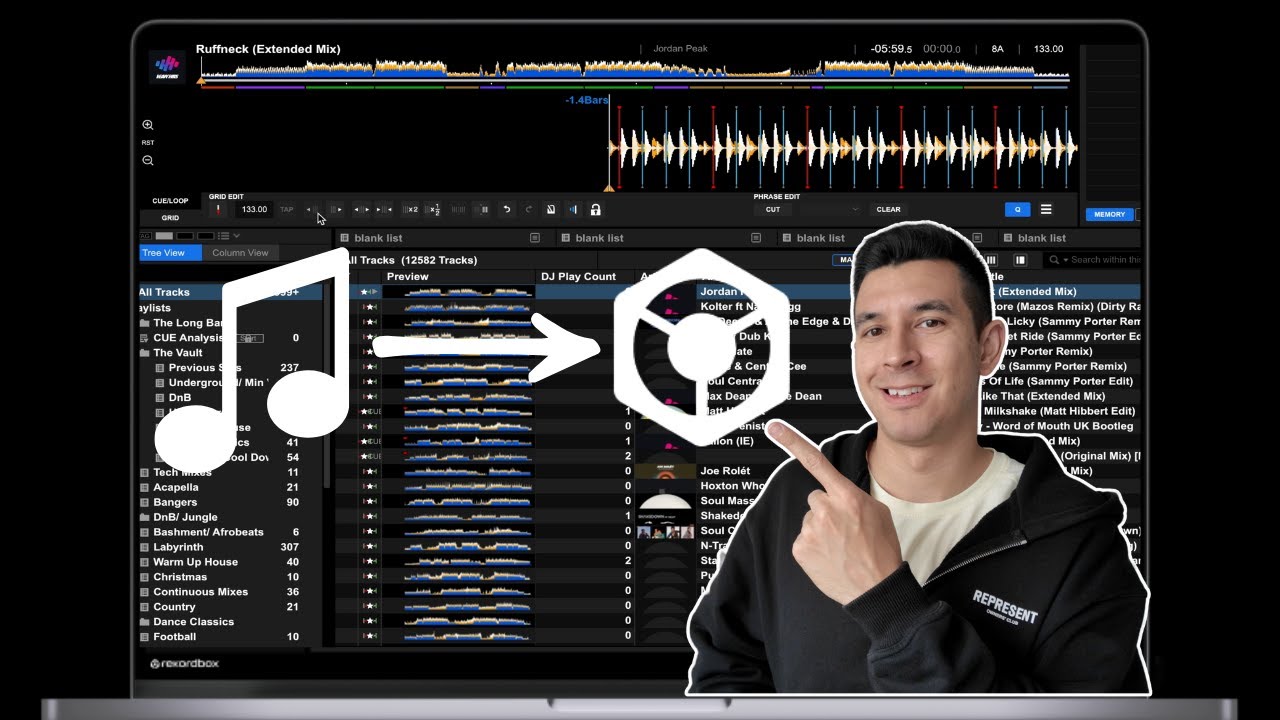Jump to a point on the overview waveform
The width and height of the screenshot is (1280, 720).
coord(635,72)
